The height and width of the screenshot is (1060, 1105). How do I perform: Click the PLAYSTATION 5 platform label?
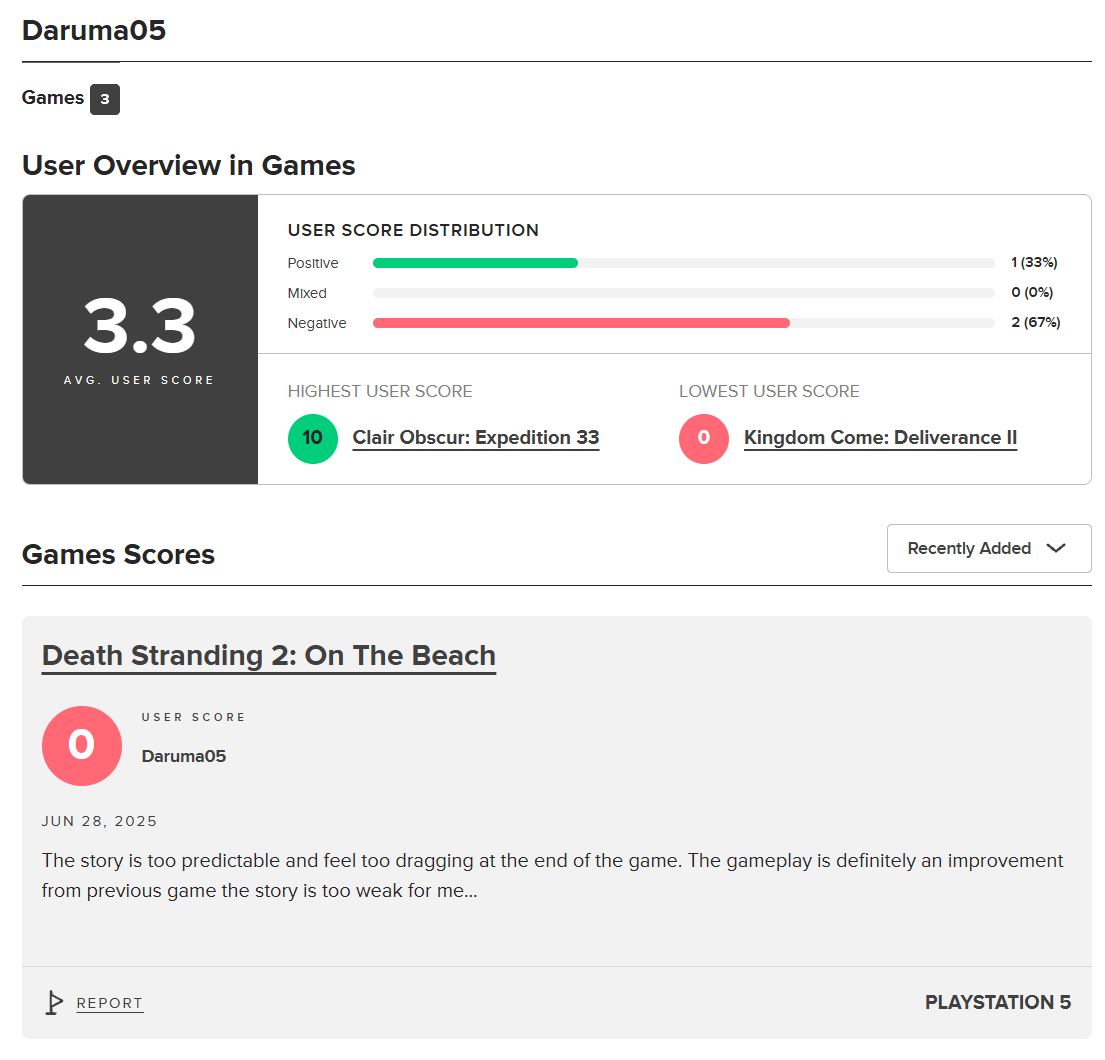(x=998, y=1002)
